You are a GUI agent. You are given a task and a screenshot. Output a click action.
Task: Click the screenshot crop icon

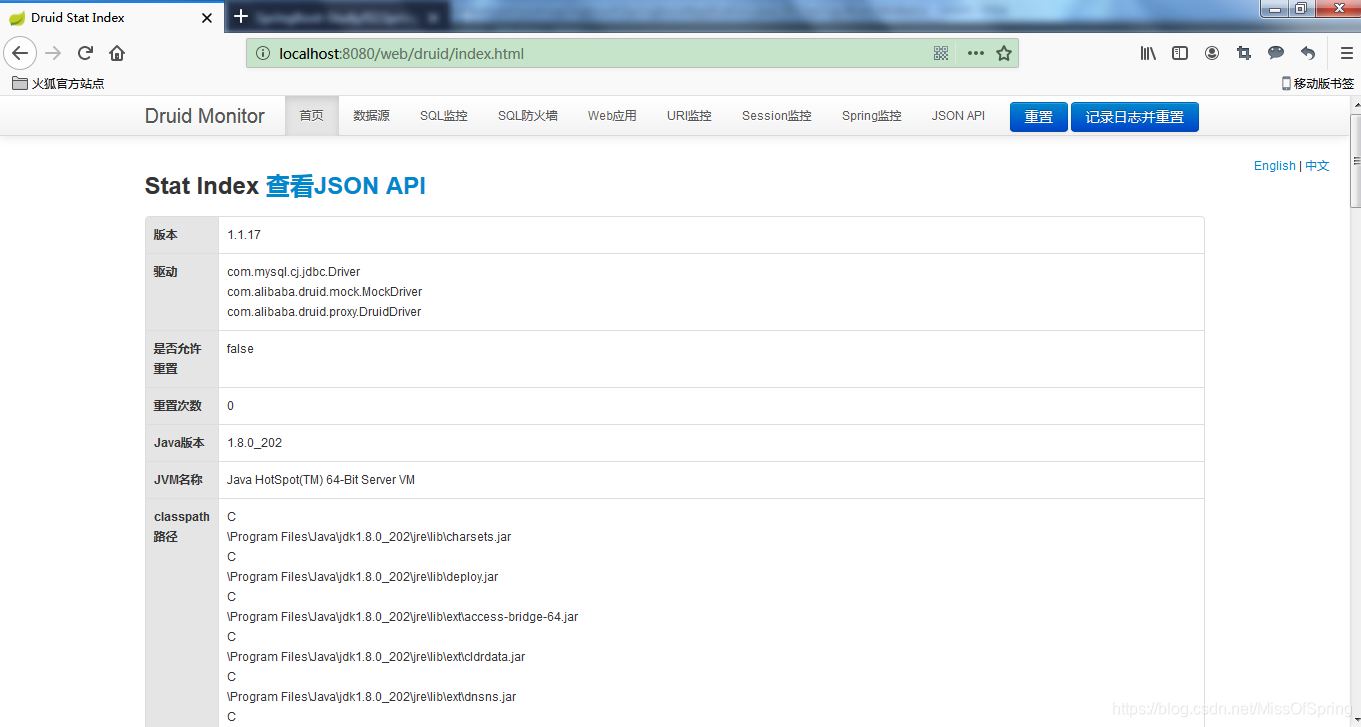[x=1244, y=53]
